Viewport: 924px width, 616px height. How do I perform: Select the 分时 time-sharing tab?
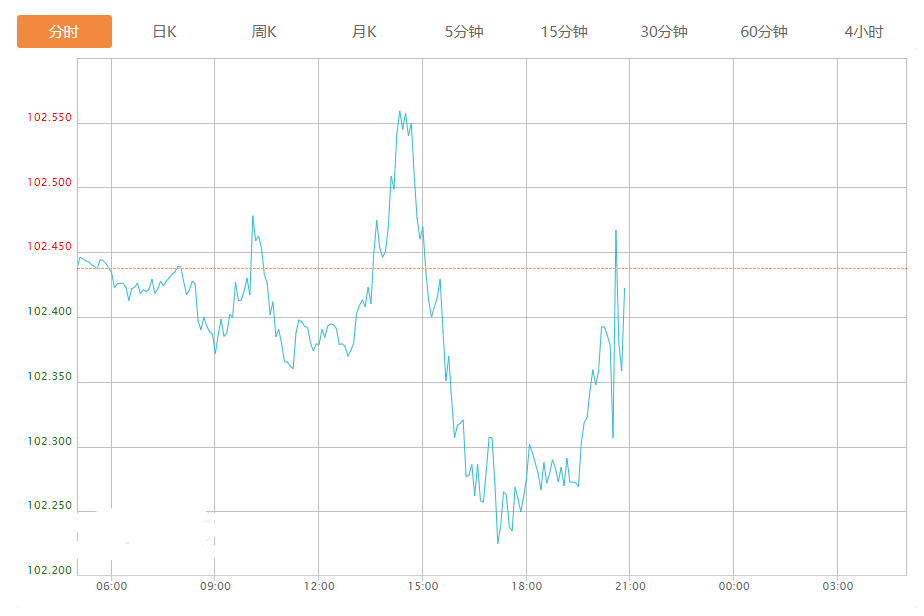click(64, 31)
